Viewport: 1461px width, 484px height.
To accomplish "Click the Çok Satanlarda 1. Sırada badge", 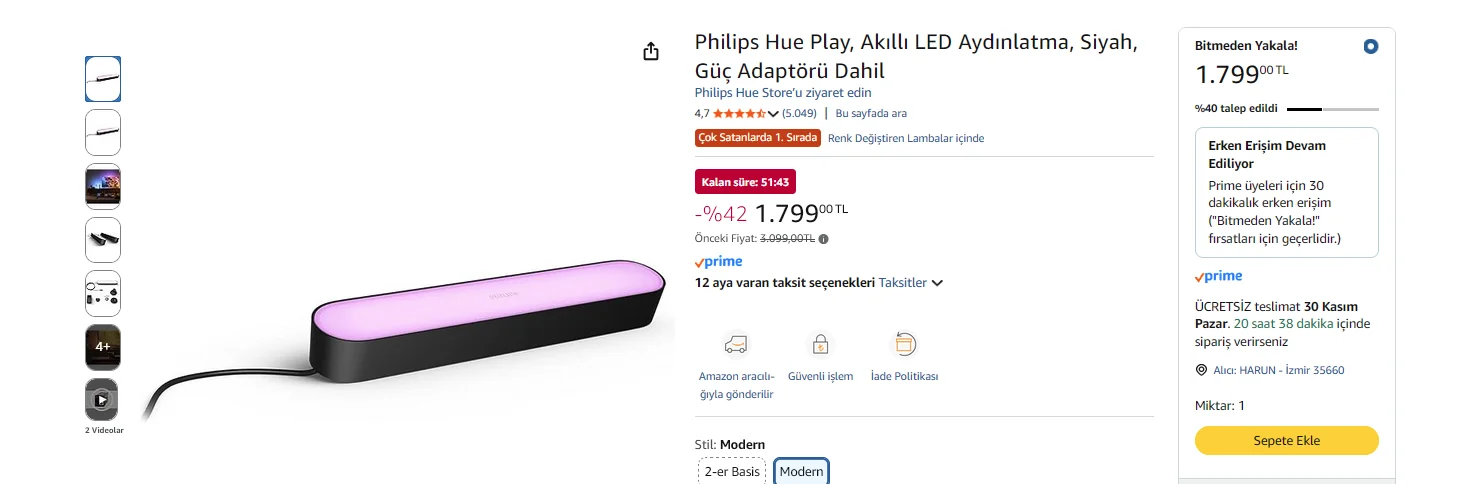I will (758, 138).
